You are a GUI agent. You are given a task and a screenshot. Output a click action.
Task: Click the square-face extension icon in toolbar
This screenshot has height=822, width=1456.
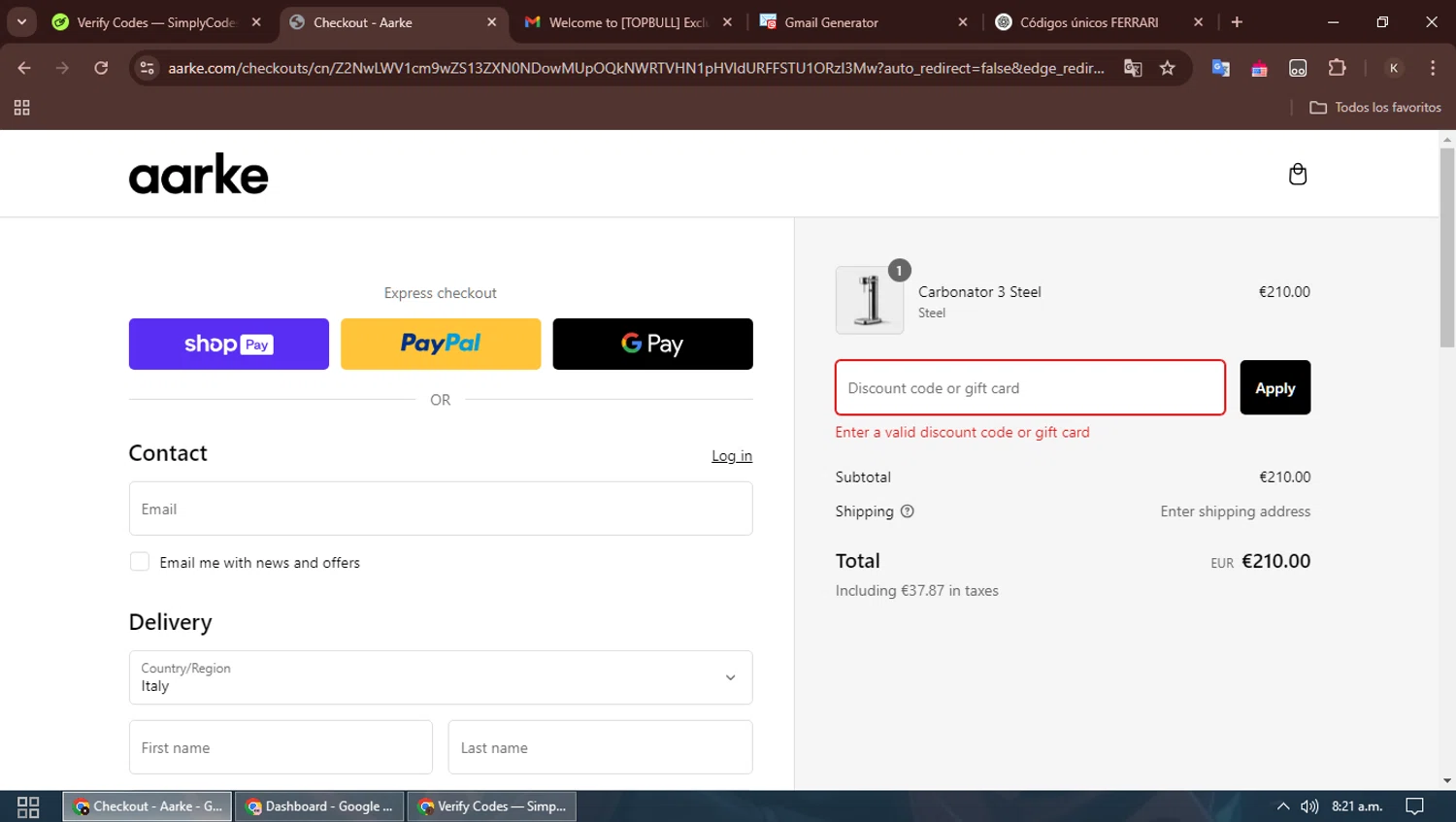click(x=1298, y=68)
